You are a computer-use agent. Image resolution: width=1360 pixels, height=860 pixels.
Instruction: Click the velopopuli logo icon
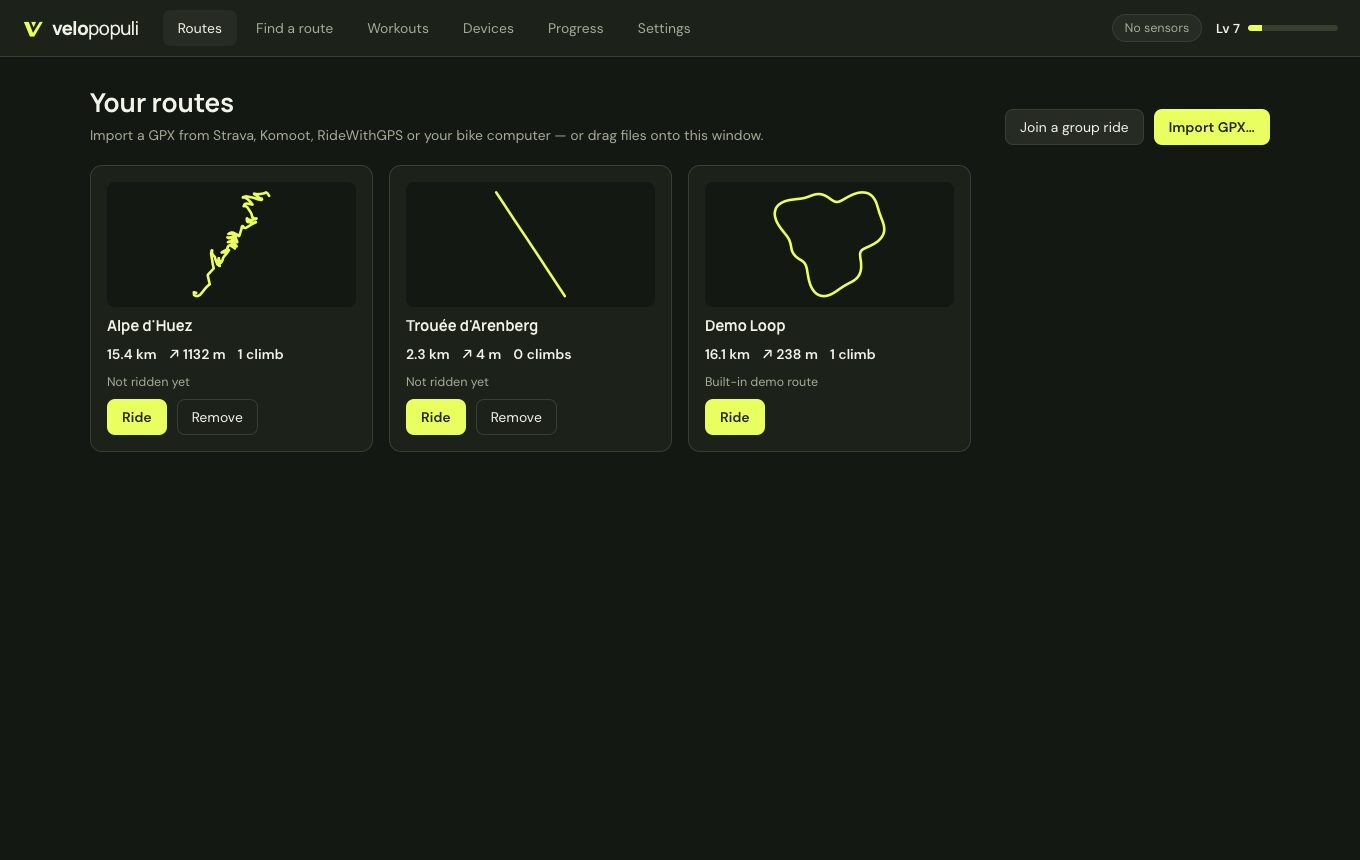click(x=33, y=29)
